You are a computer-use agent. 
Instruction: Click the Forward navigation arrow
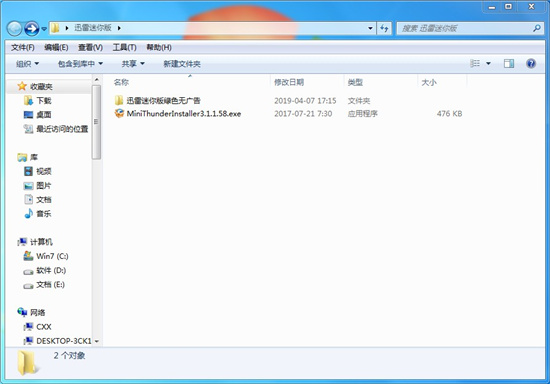[x=31, y=28]
